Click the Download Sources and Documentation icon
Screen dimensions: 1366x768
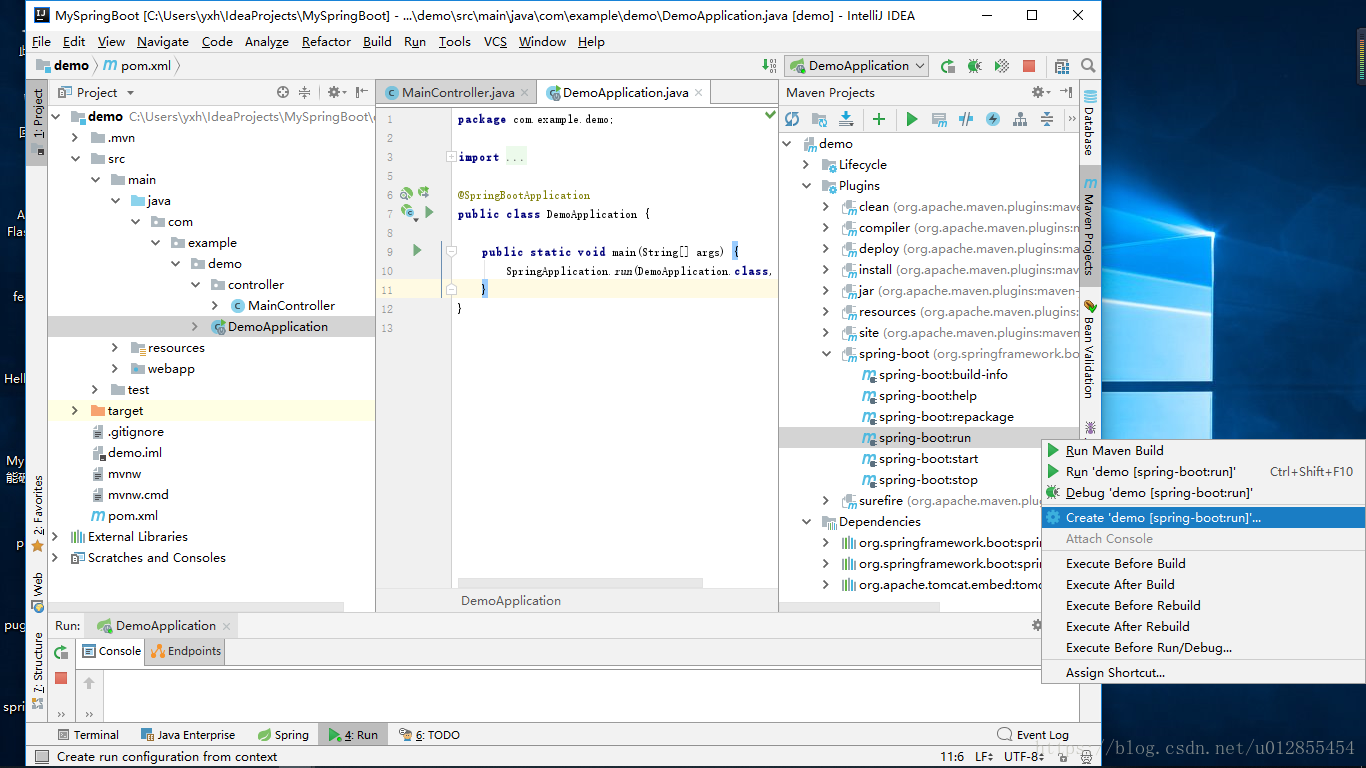pos(846,119)
